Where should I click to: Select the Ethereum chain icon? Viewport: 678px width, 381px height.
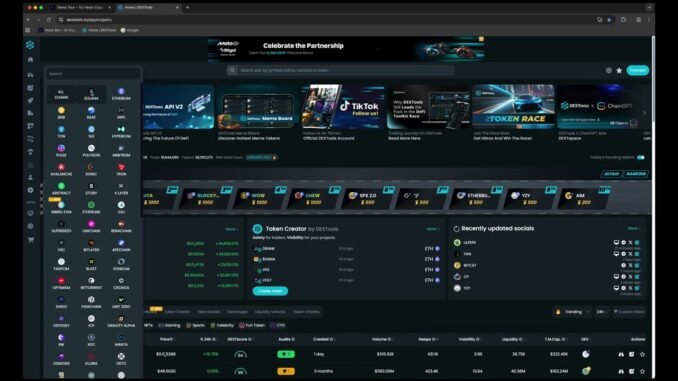point(121,91)
